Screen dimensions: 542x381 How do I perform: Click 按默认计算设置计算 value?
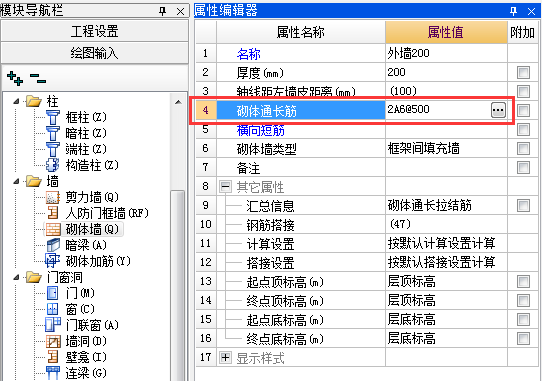[446, 244]
